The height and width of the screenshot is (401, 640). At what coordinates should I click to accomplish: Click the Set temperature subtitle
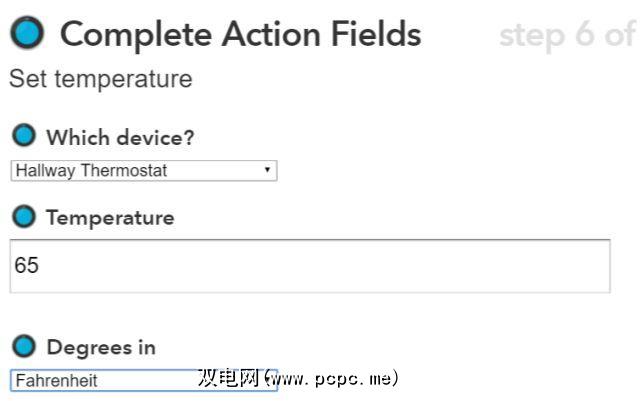(100, 79)
